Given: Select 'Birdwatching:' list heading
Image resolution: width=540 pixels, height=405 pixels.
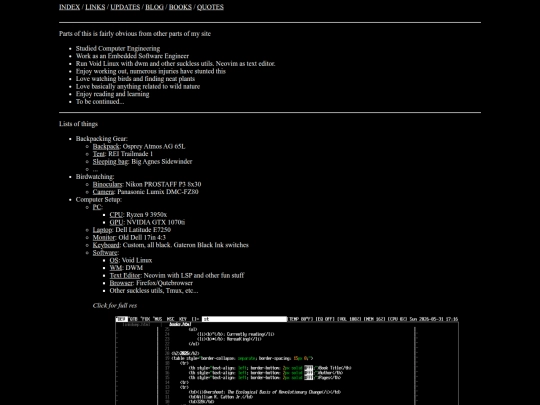Looking at the screenshot, I should click(x=95, y=177).
